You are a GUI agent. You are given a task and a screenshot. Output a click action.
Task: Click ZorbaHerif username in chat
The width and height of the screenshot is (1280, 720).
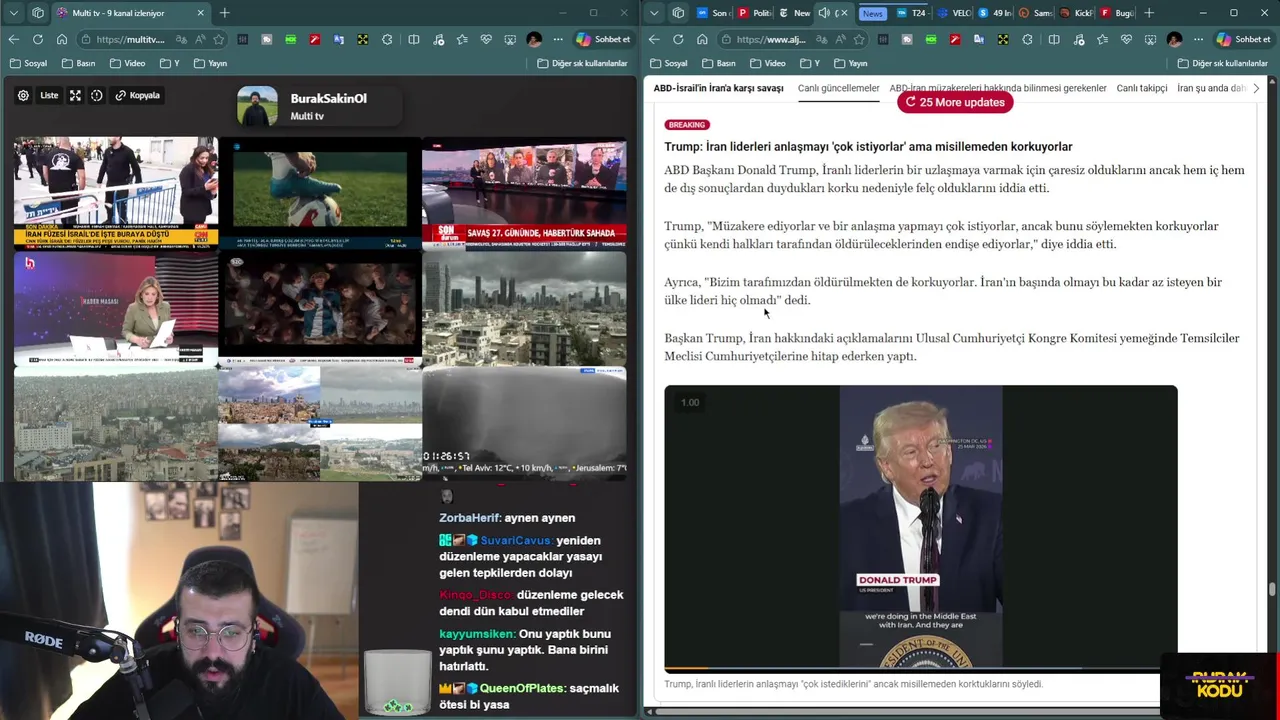[470, 518]
